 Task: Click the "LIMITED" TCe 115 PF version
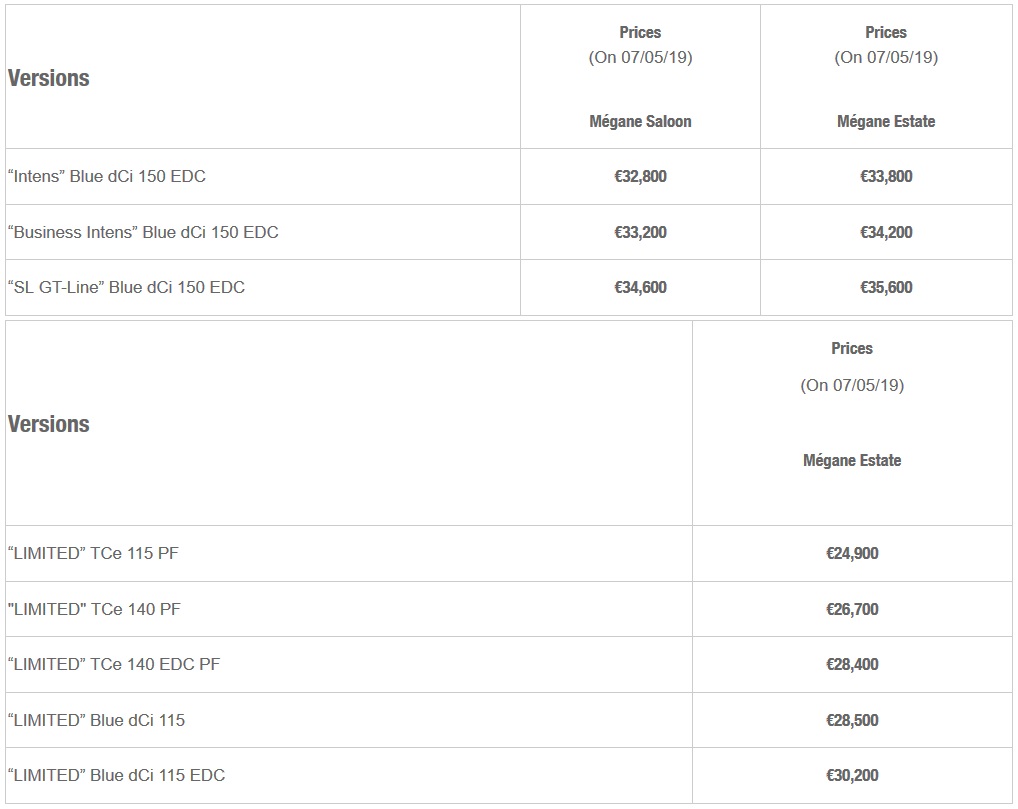[93, 553]
